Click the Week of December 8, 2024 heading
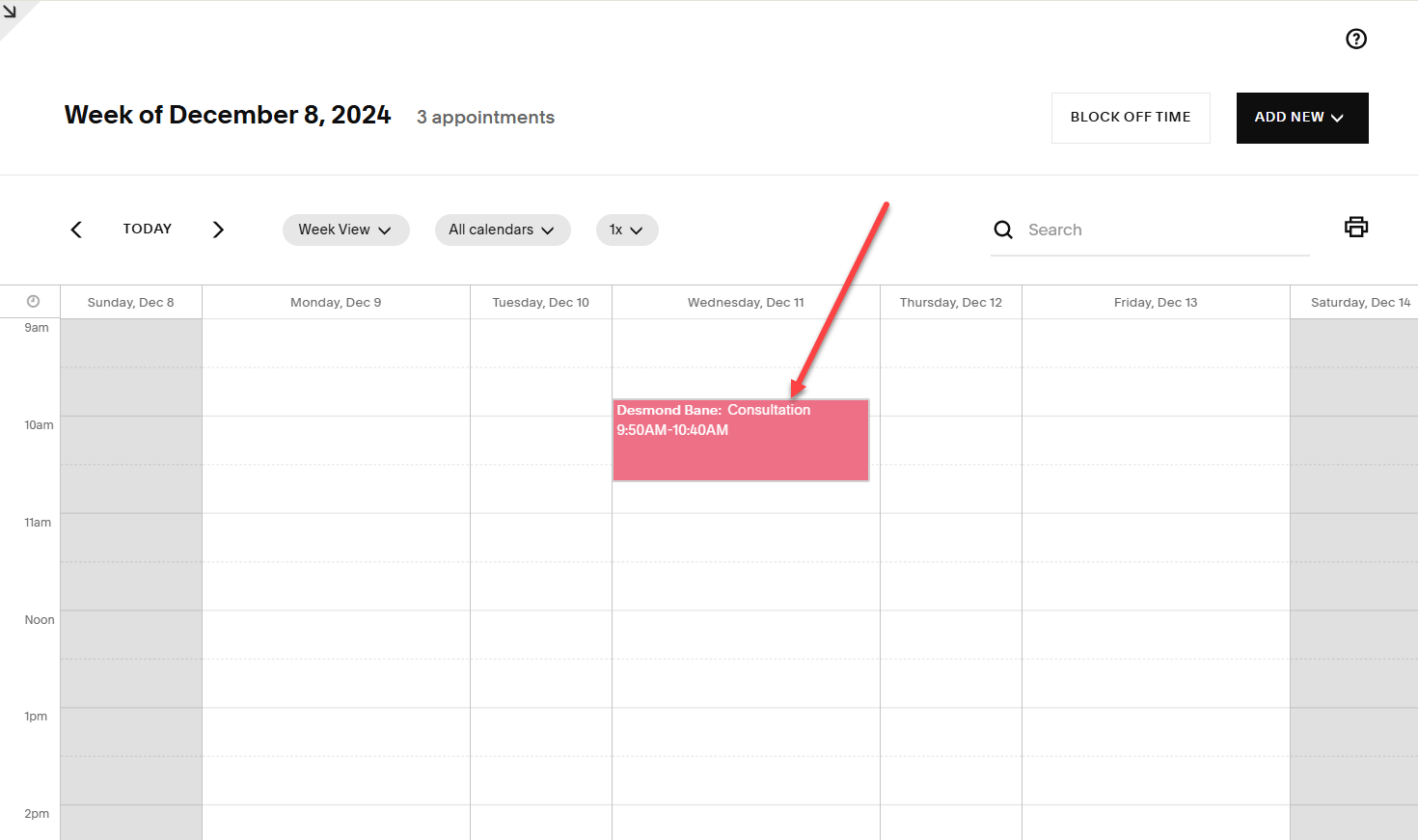1418x840 pixels. (227, 114)
